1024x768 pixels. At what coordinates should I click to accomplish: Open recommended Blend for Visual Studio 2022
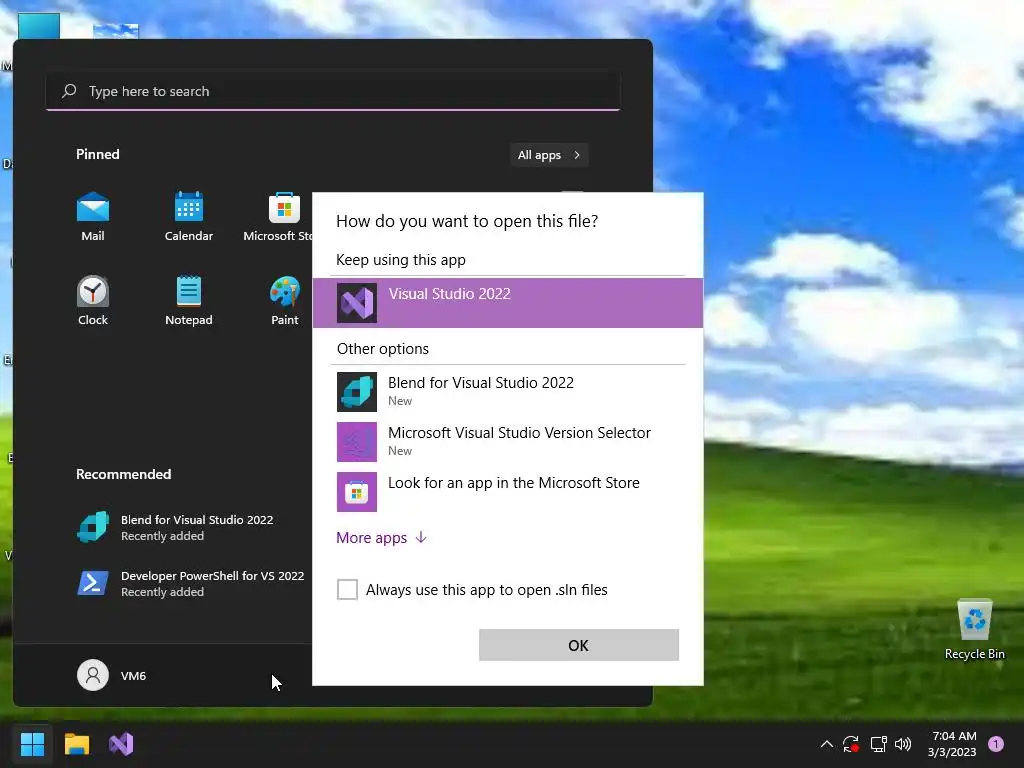point(176,527)
